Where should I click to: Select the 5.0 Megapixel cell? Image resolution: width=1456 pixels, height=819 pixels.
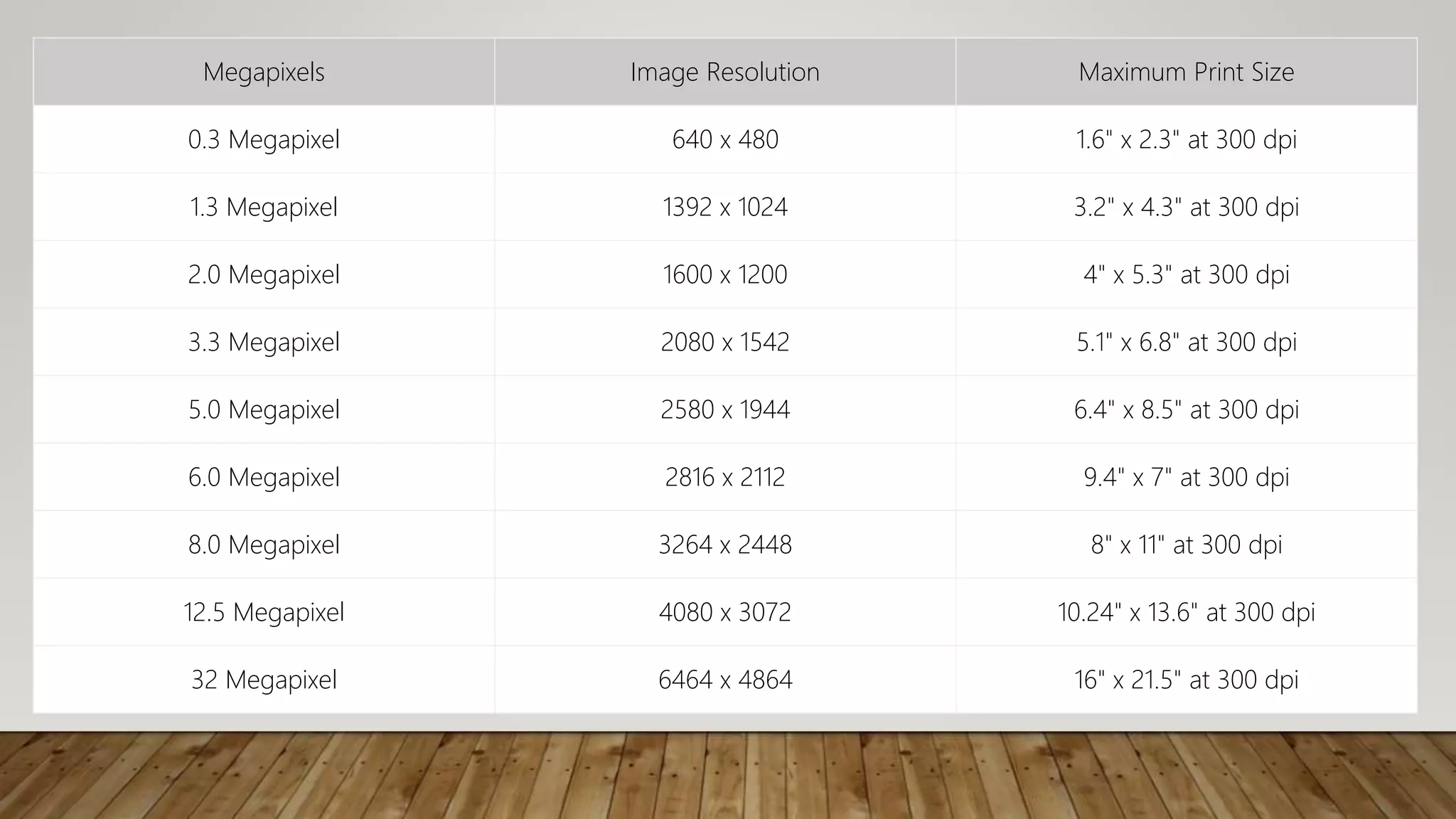click(264, 409)
